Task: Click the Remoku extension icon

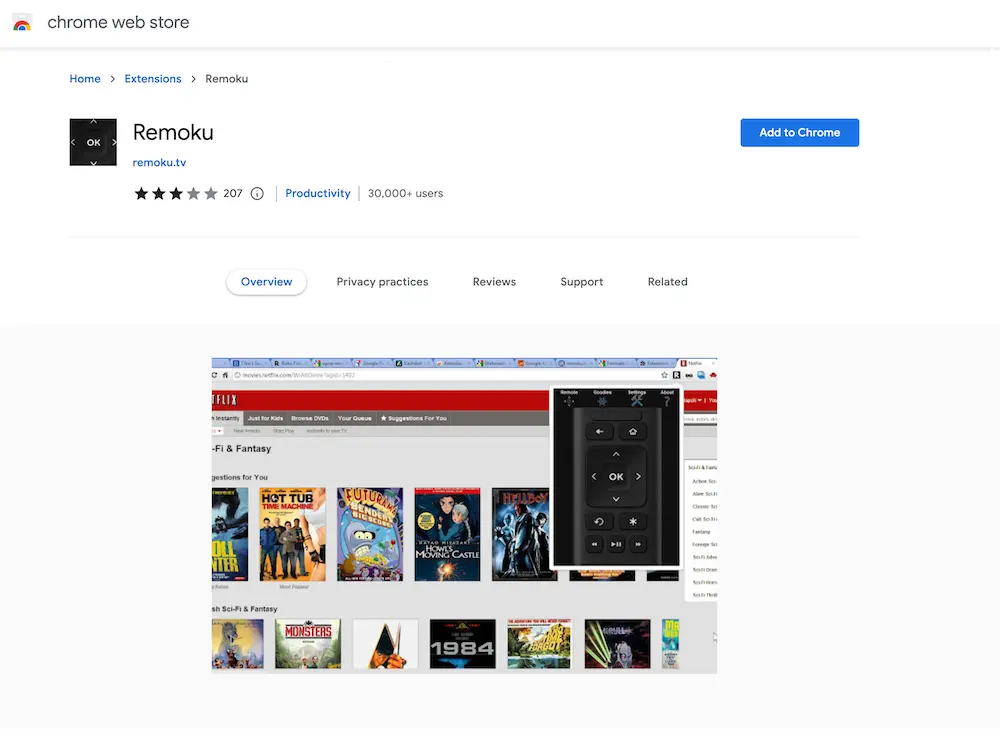Action: [93, 142]
